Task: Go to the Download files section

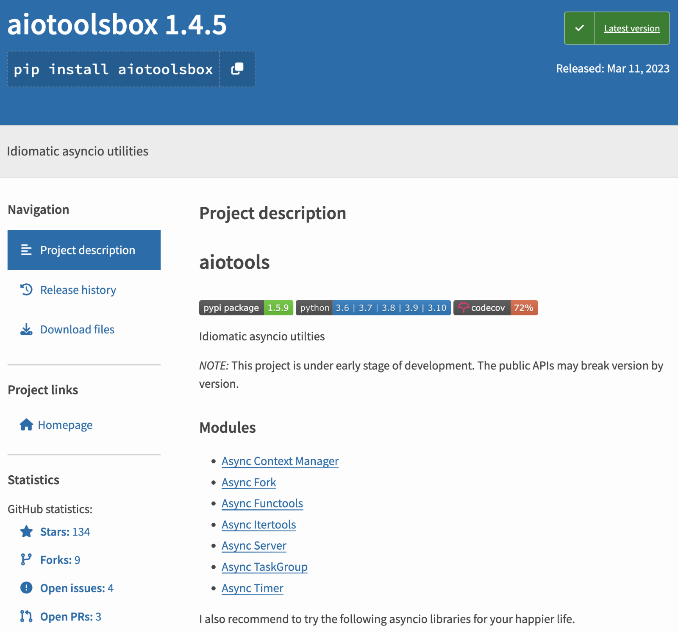Action: [77, 329]
